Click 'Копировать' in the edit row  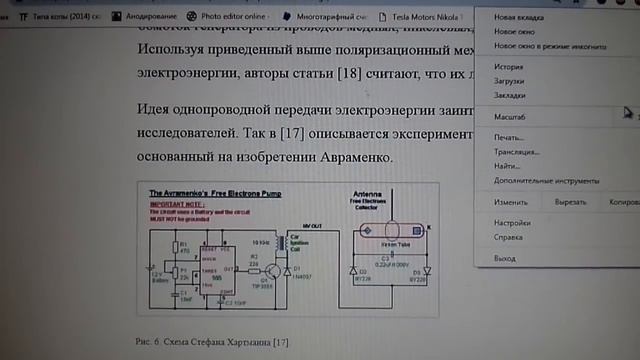pyautogui.click(x=624, y=202)
